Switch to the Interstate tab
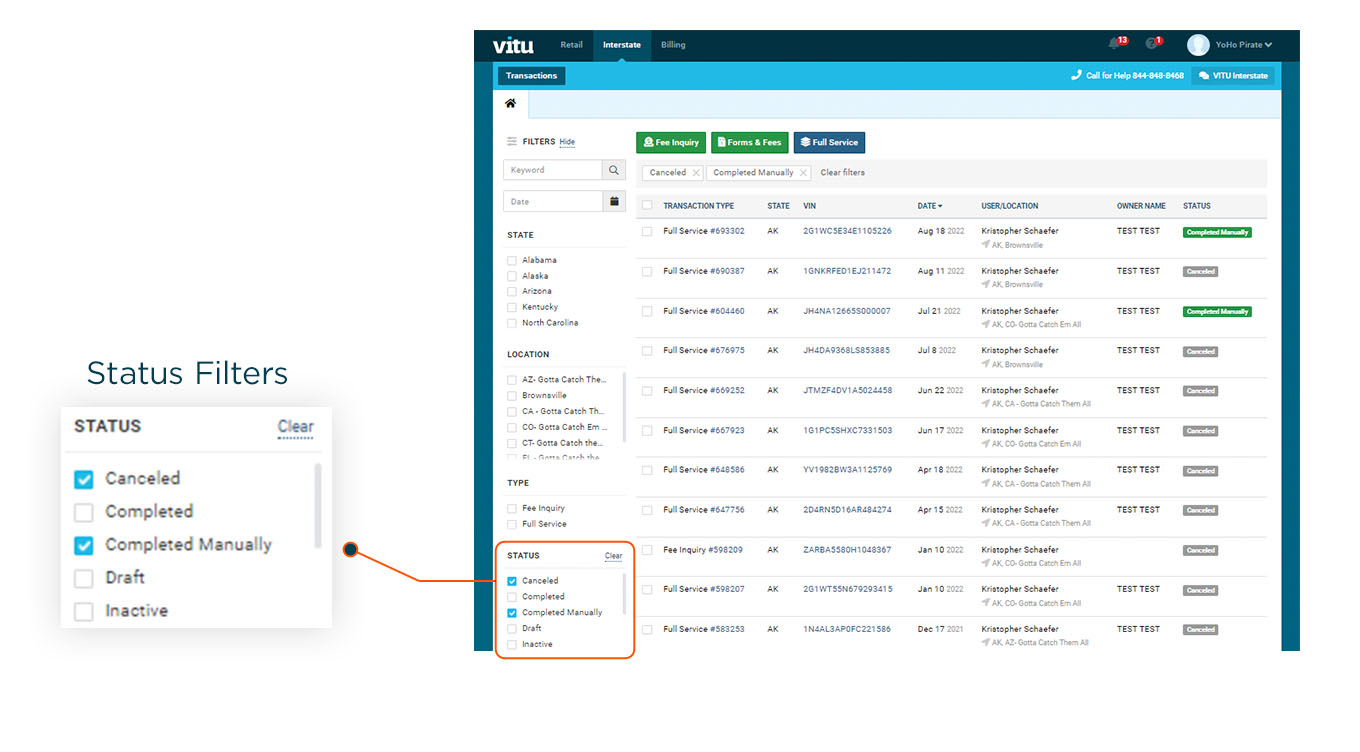 tap(622, 45)
